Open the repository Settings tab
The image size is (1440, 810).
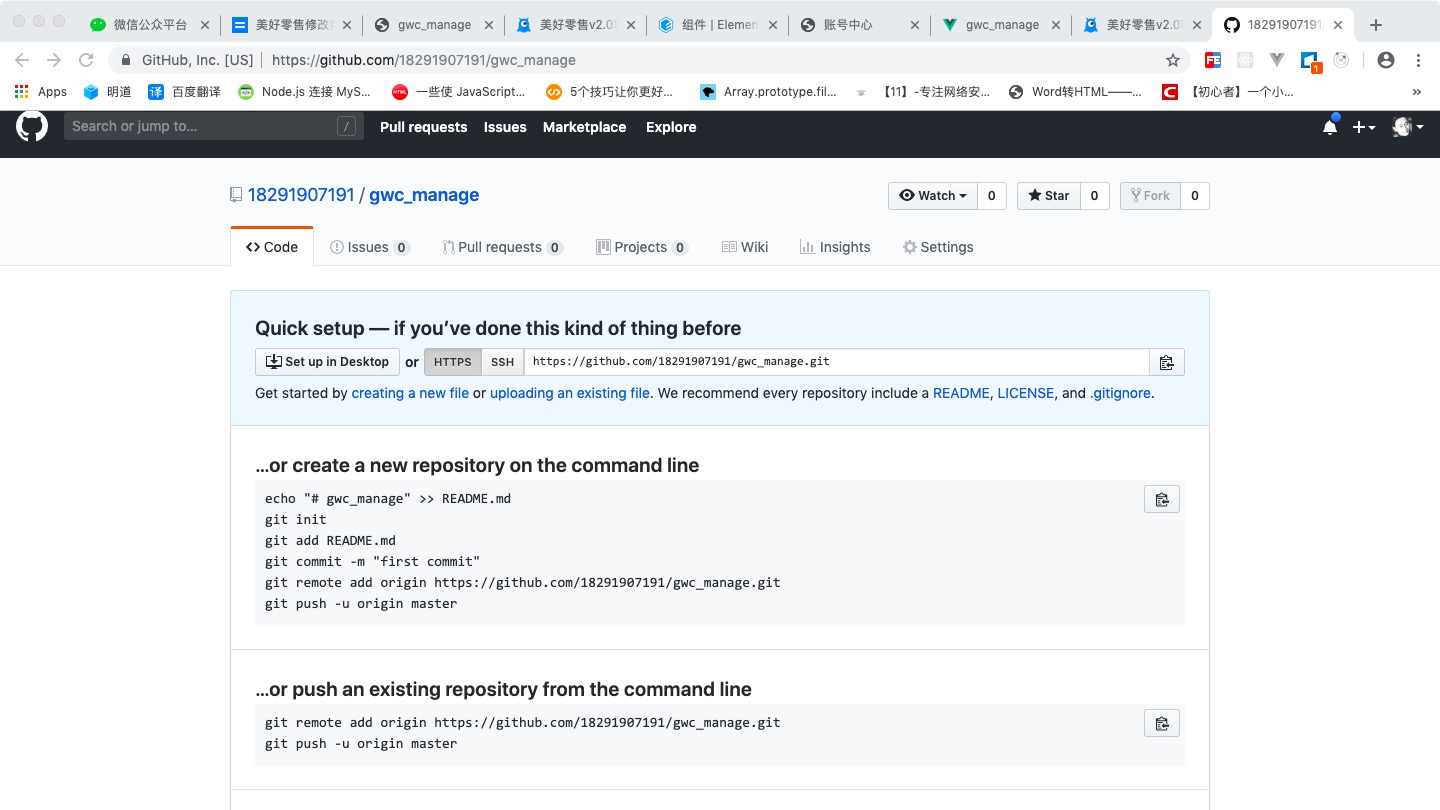(938, 247)
